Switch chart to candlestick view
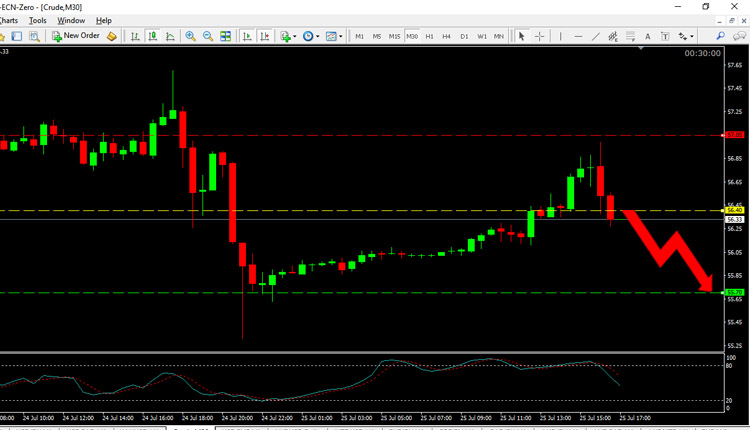This screenshot has height=430, width=750. (153, 36)
